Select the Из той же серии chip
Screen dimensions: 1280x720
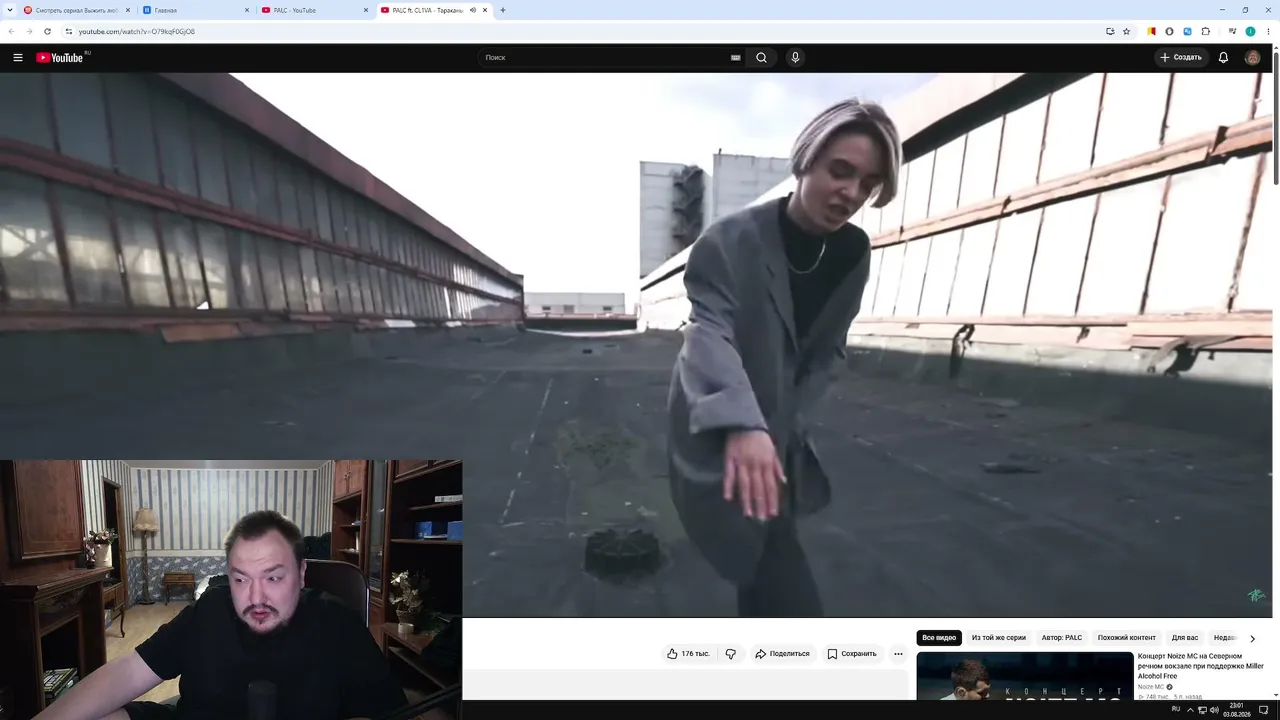pos(999,638)
